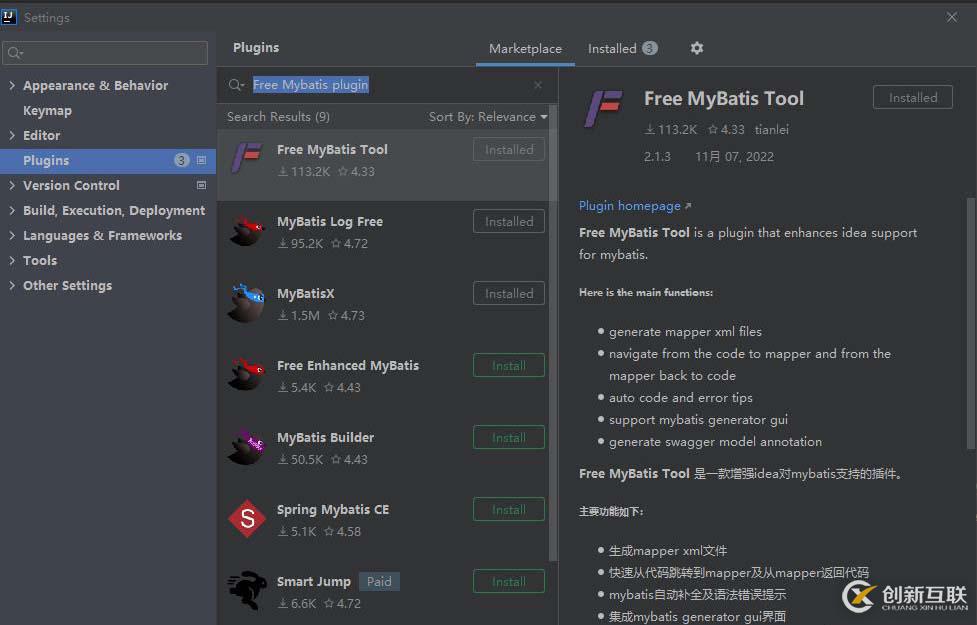Switch to the Marketplace tab
977x625 pixels.
tap(525, 49)
